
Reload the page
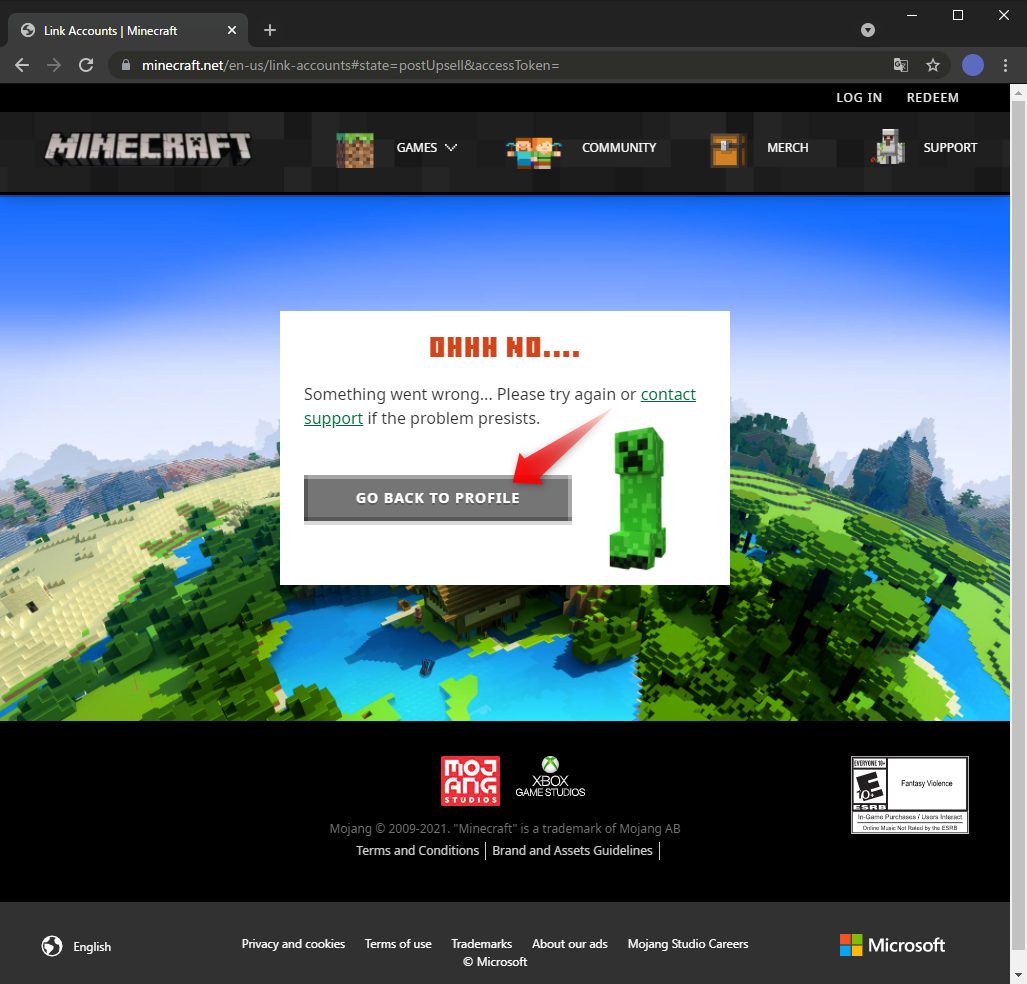click(86, 65)
